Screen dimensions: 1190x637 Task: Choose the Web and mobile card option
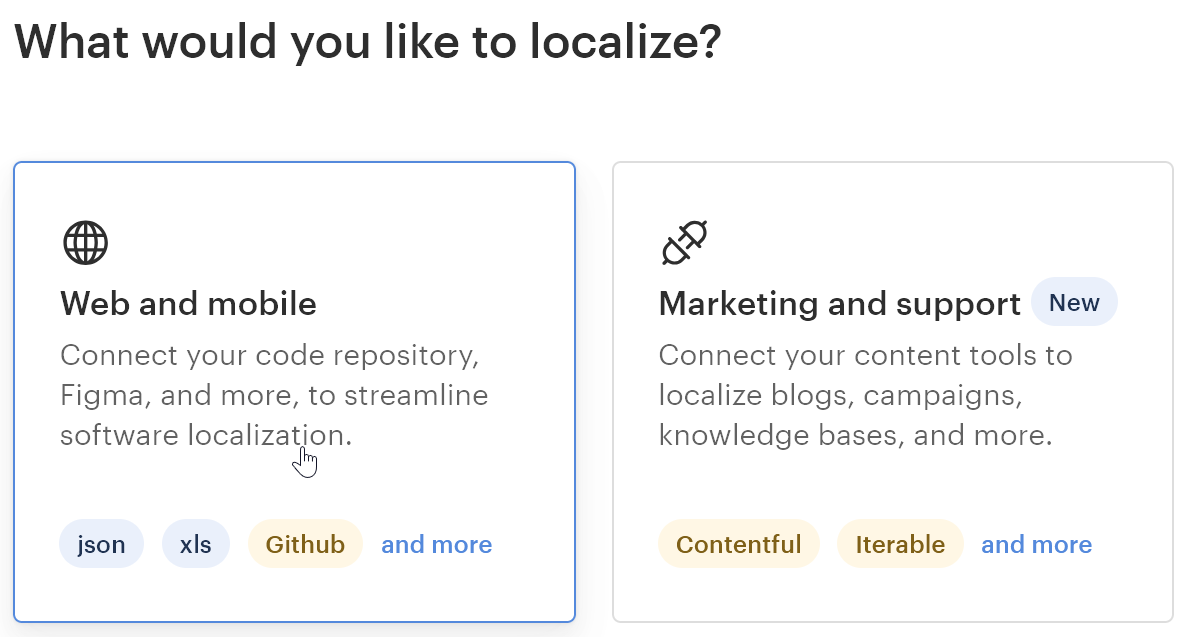click(x=294, y=480)
